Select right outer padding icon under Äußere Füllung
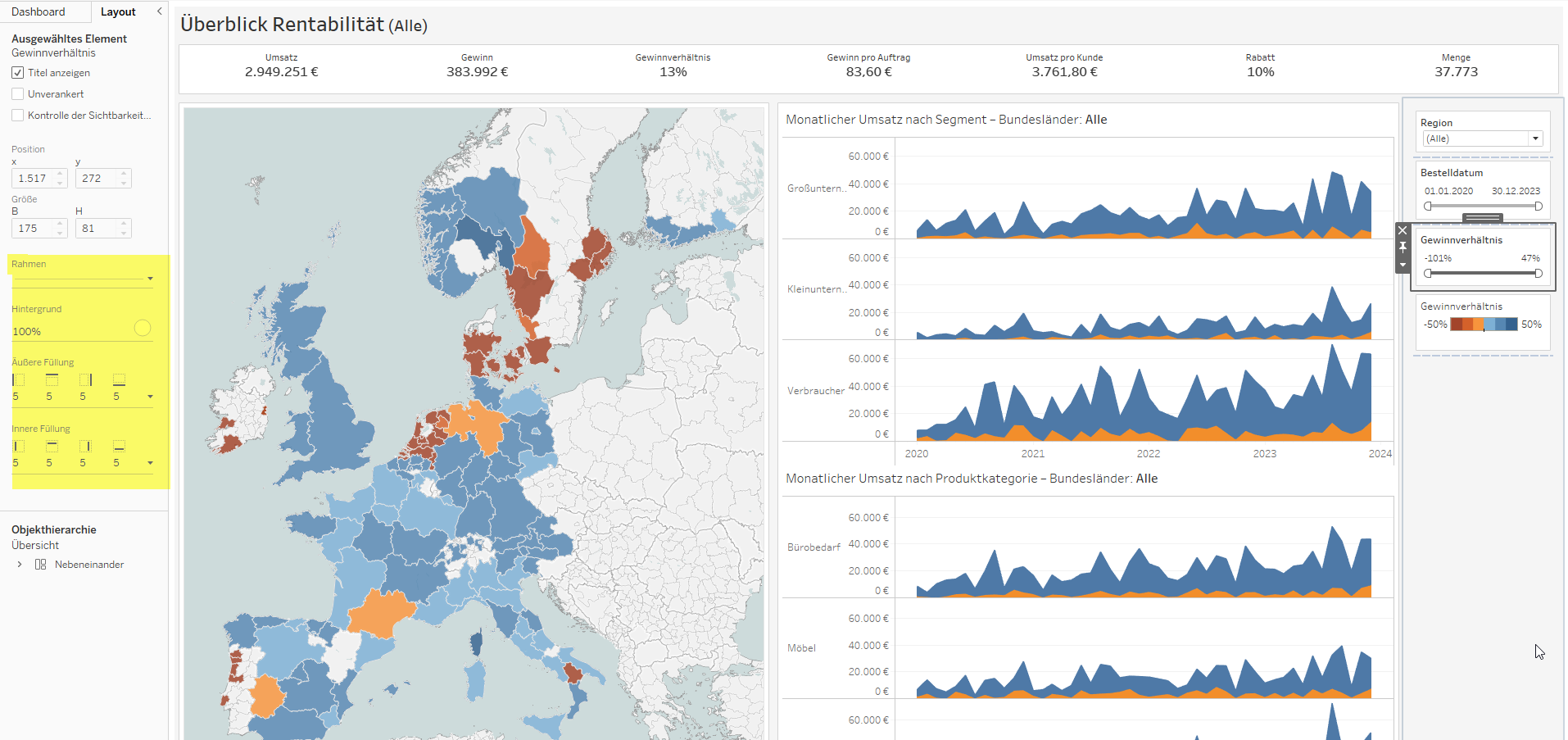1568x740 pixels. tap(86, 379)
